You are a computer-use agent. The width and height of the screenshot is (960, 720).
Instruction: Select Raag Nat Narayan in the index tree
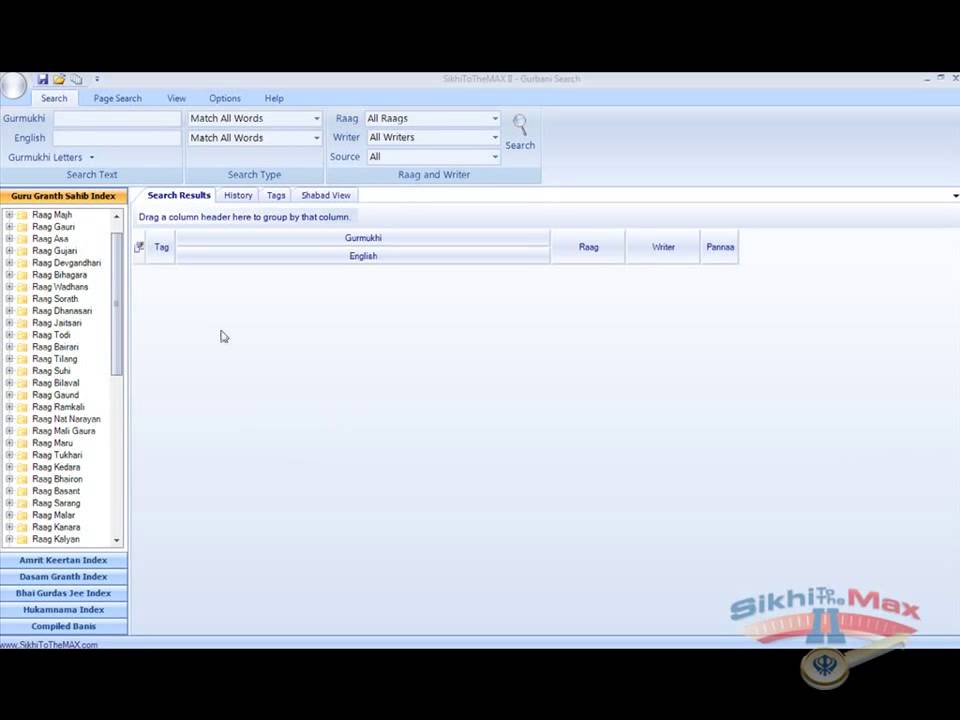66,419
